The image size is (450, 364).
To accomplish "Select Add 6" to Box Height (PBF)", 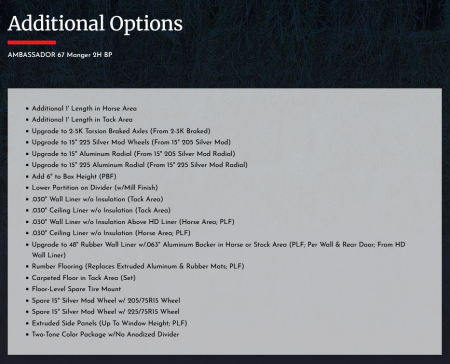I will [74, 176].
